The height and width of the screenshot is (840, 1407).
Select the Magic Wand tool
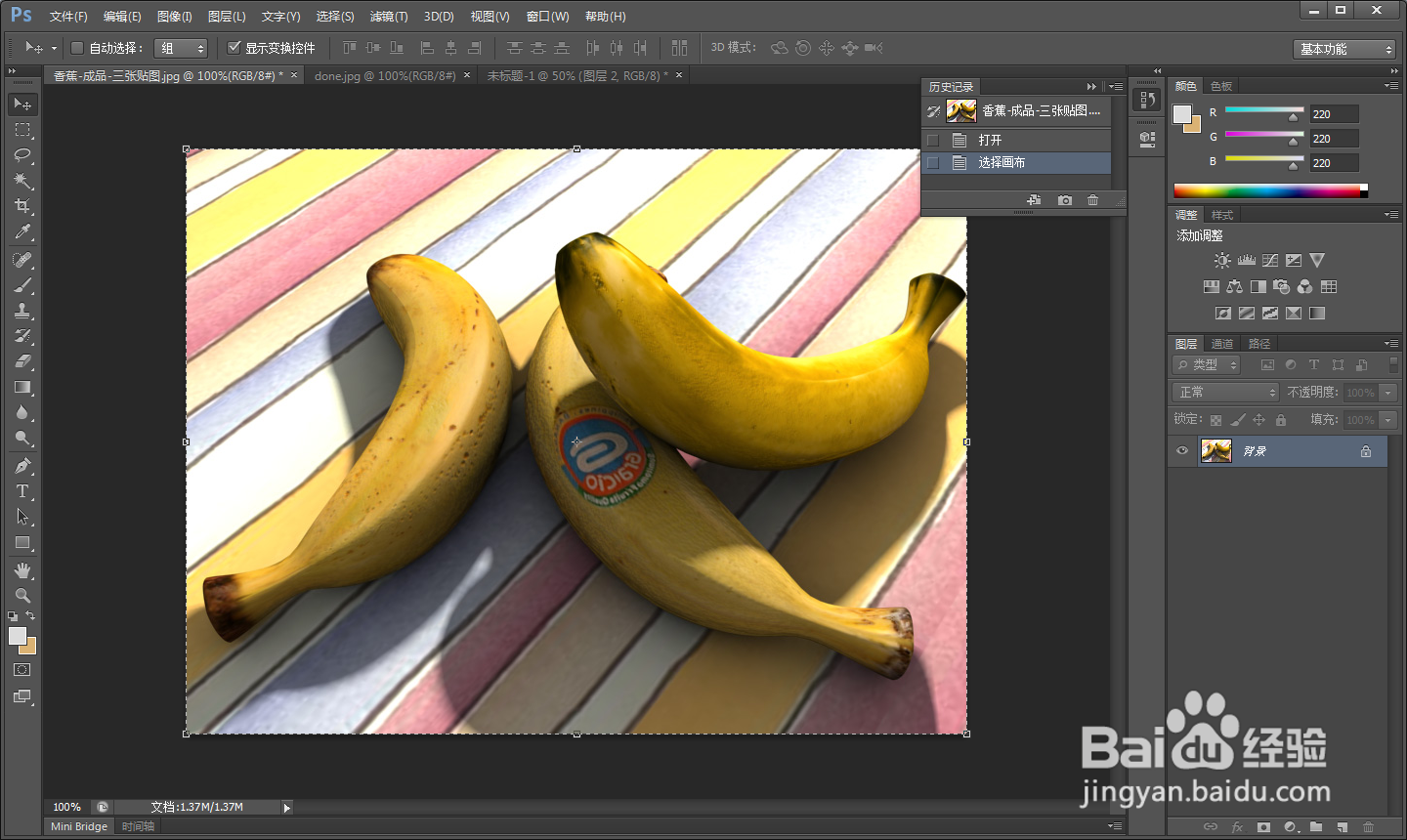click(22, 181)
